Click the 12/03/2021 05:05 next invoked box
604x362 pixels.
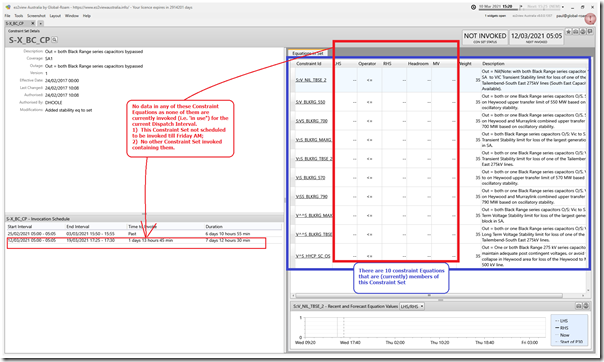click(536, 37)
